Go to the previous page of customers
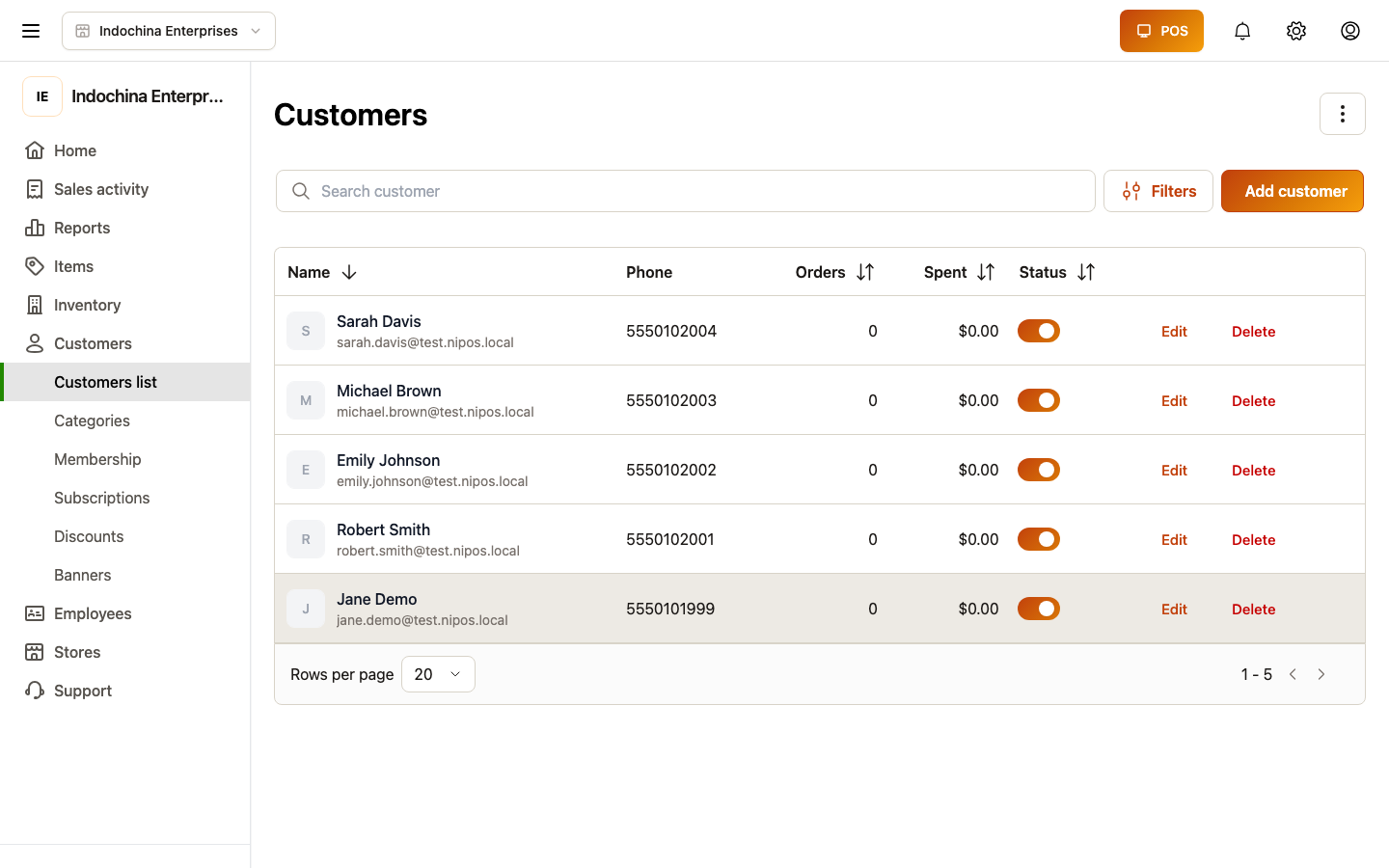1389x868 pixels. pyautogui.click(x=1293, y=674)
